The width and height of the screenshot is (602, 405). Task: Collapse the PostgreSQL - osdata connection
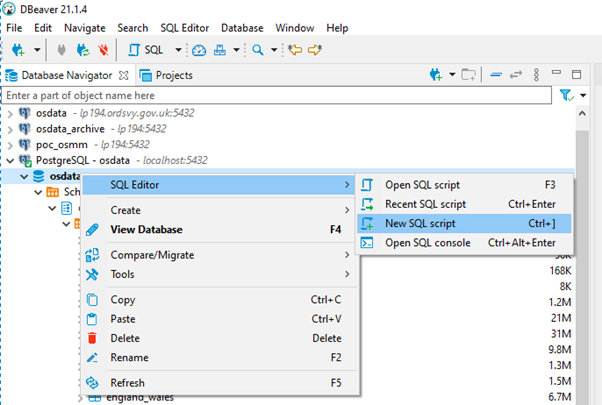click(x=10, y=160)
